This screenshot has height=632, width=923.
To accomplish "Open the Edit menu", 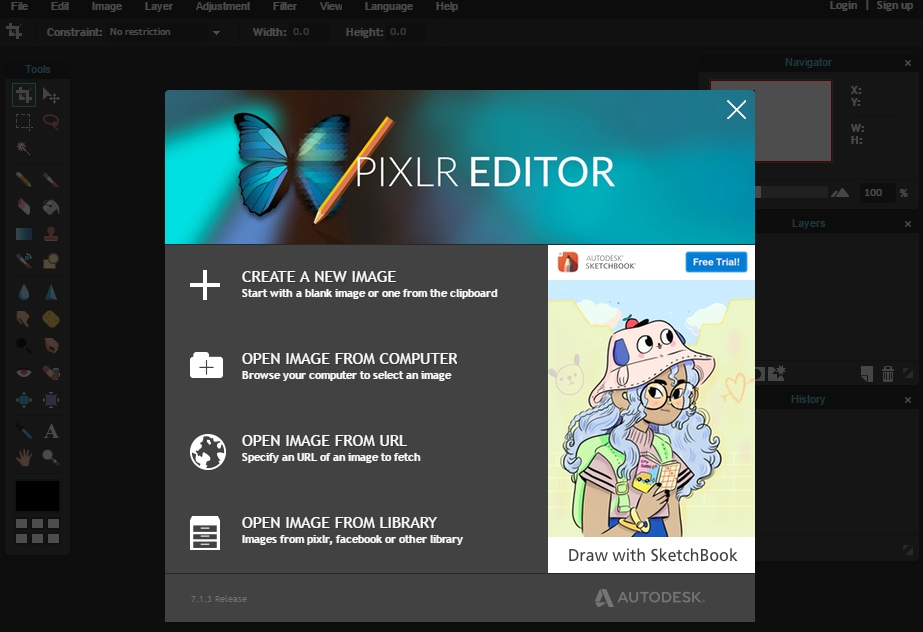I will point(59,6).
